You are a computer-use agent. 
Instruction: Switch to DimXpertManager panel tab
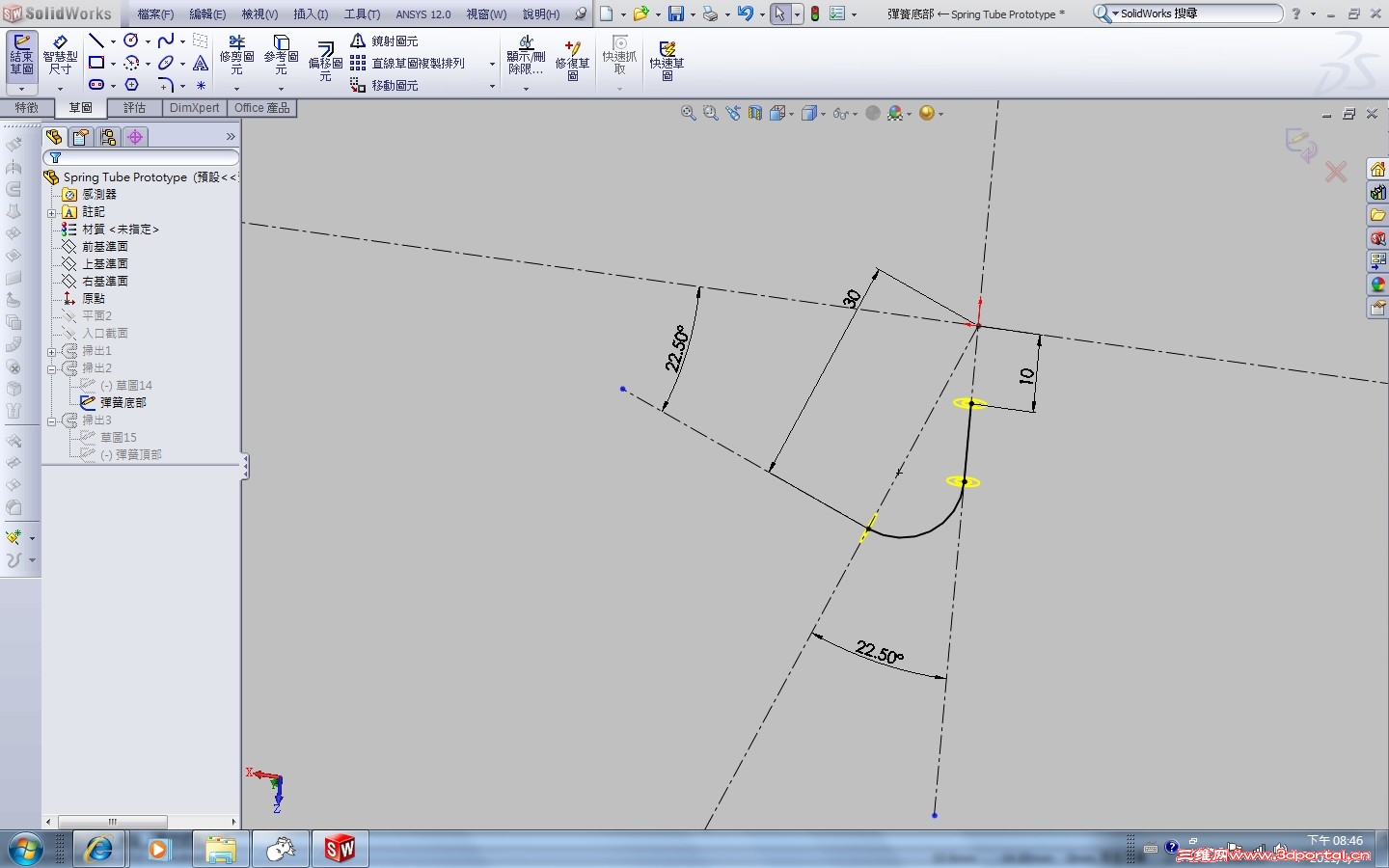pyautogui.click(x=135, y=137)
